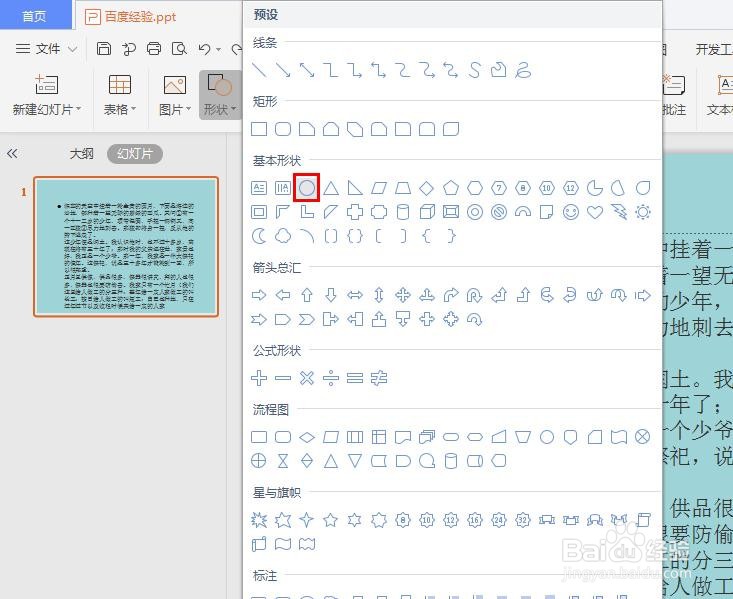The image size is (733, 599).
Task: Open the 开发工具 ribbon tab
Action: 713,49
